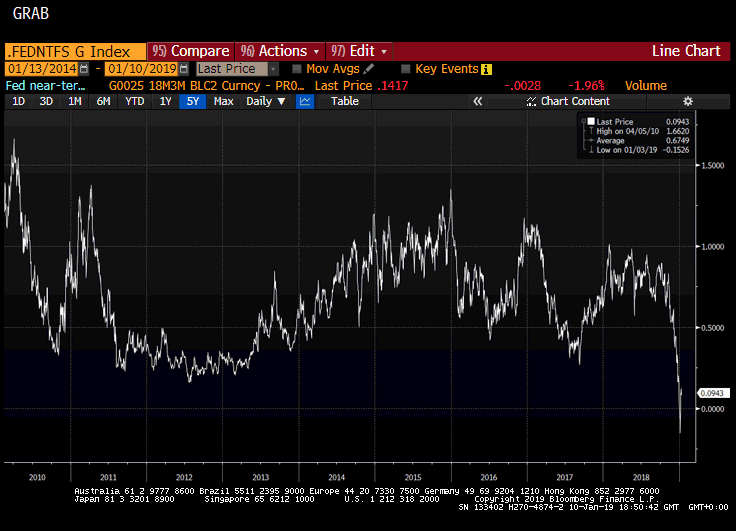Open chart settings gear icon
736x531 pixels.
pos(688,101)
